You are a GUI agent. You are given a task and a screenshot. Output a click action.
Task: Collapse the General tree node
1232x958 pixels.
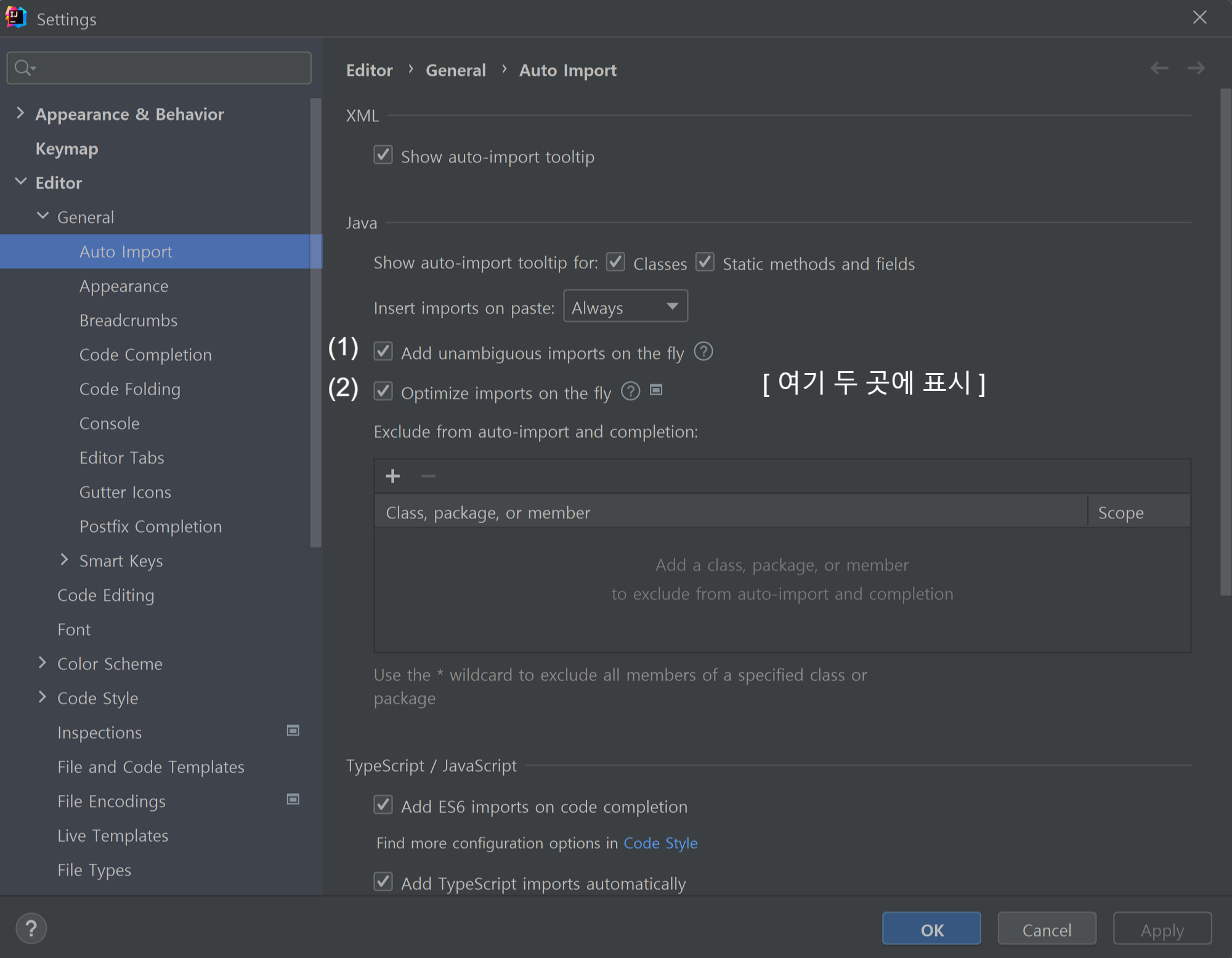(43, 215)
